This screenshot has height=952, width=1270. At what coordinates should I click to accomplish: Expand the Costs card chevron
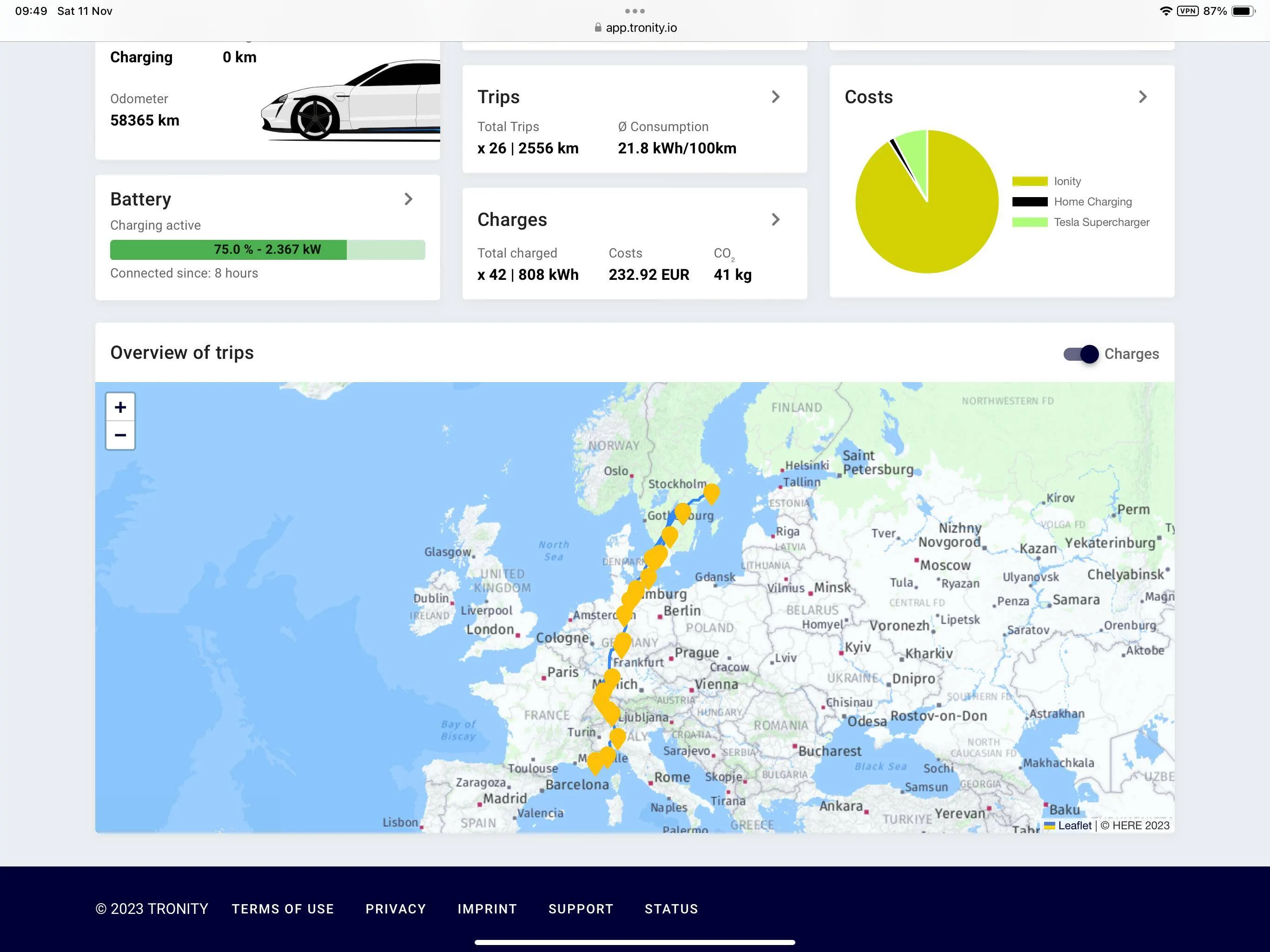pos(1143,97)
